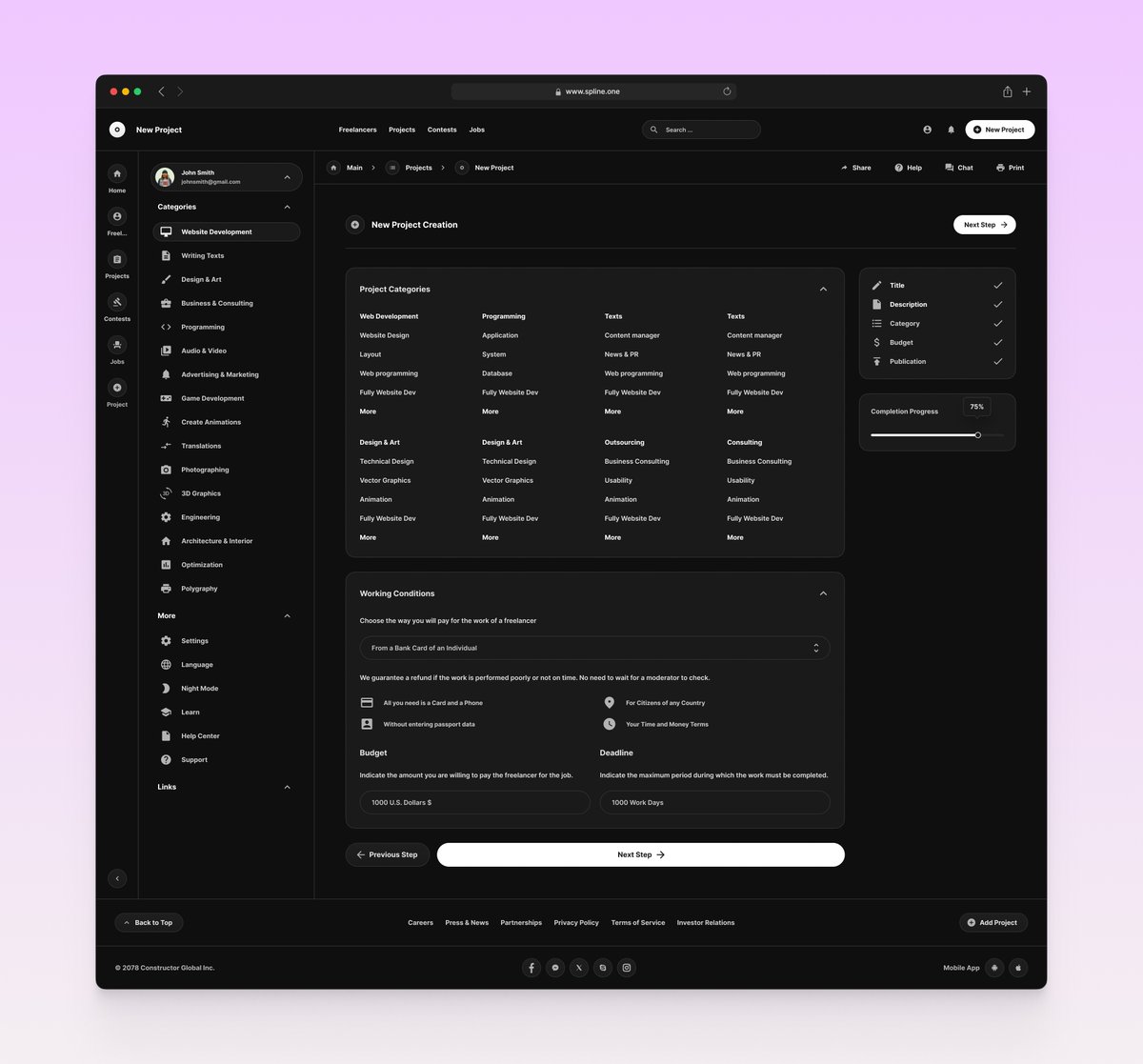This screenshot has width=1143, height=1064.
Task: Click deadline field 1000 Work Days
Action: point(715,803)
